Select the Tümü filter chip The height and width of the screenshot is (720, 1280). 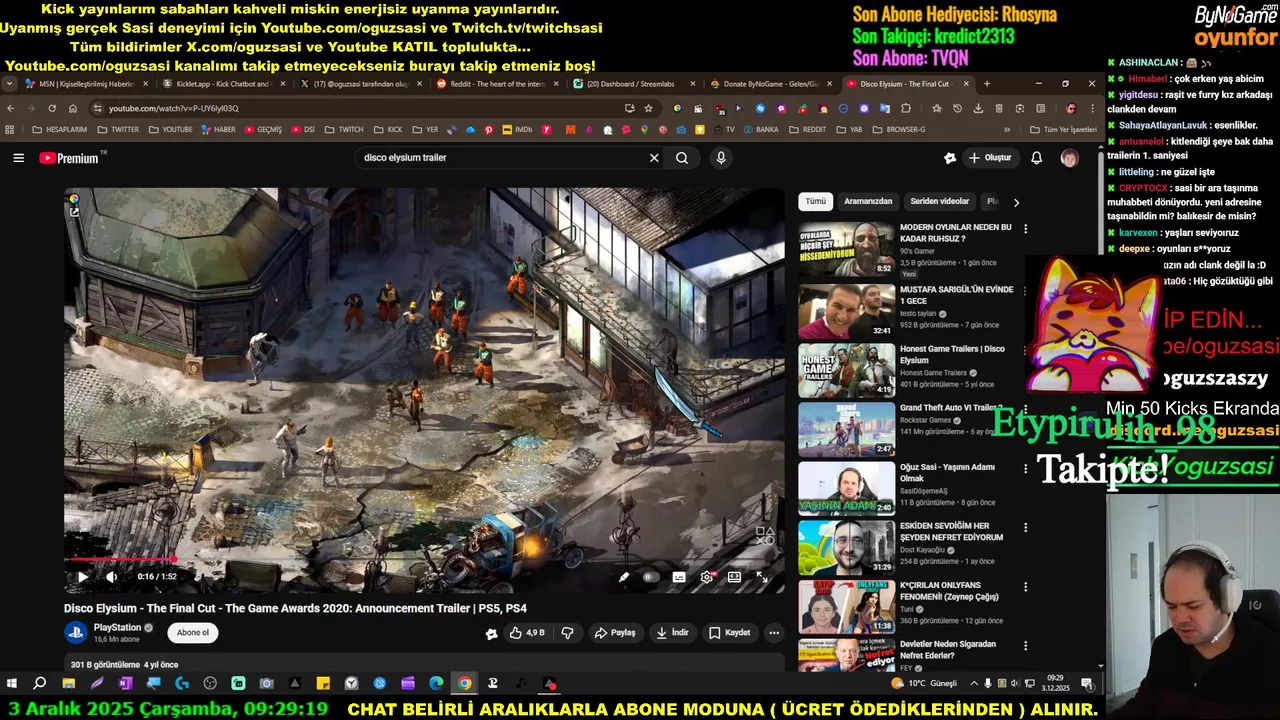(816, 201)
